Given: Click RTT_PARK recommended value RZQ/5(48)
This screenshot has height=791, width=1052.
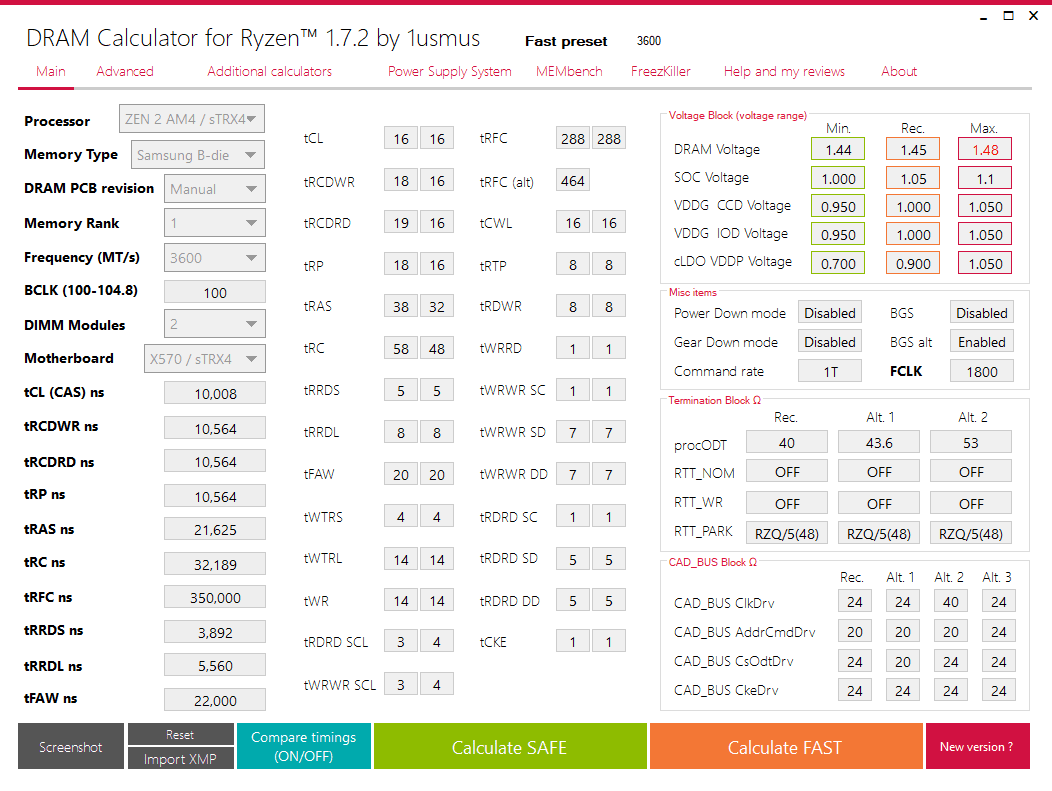Looking at the screenshot, I should pos(787,533).
